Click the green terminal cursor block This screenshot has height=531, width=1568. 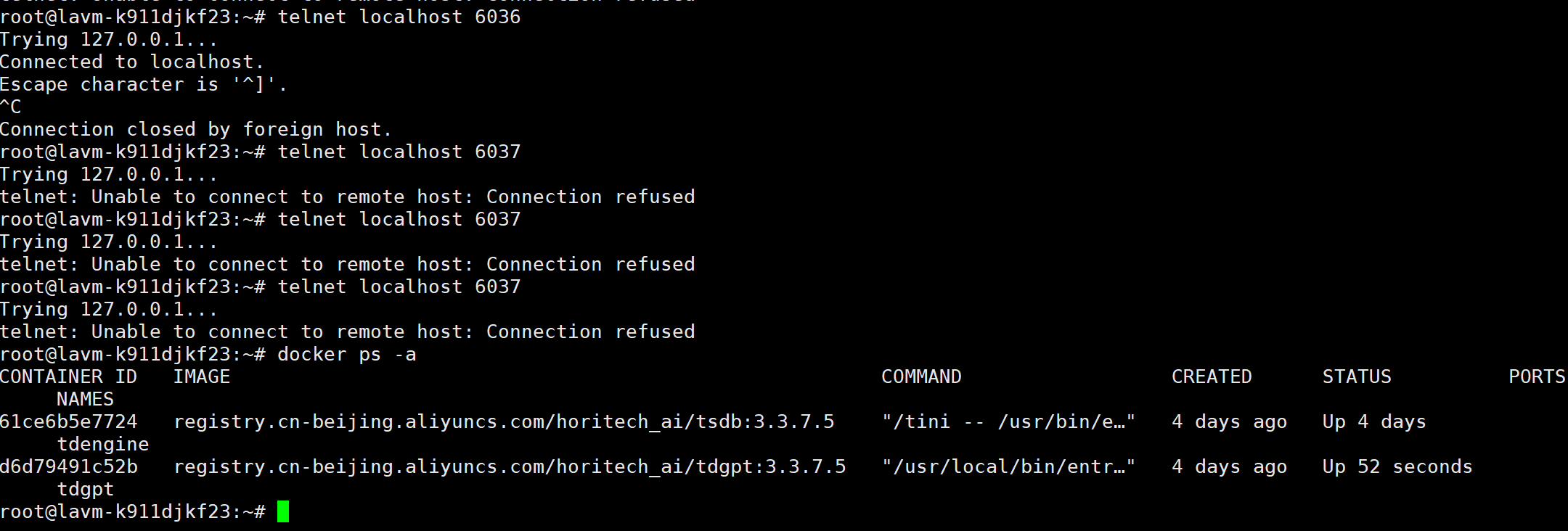click(x=283, y=511)
